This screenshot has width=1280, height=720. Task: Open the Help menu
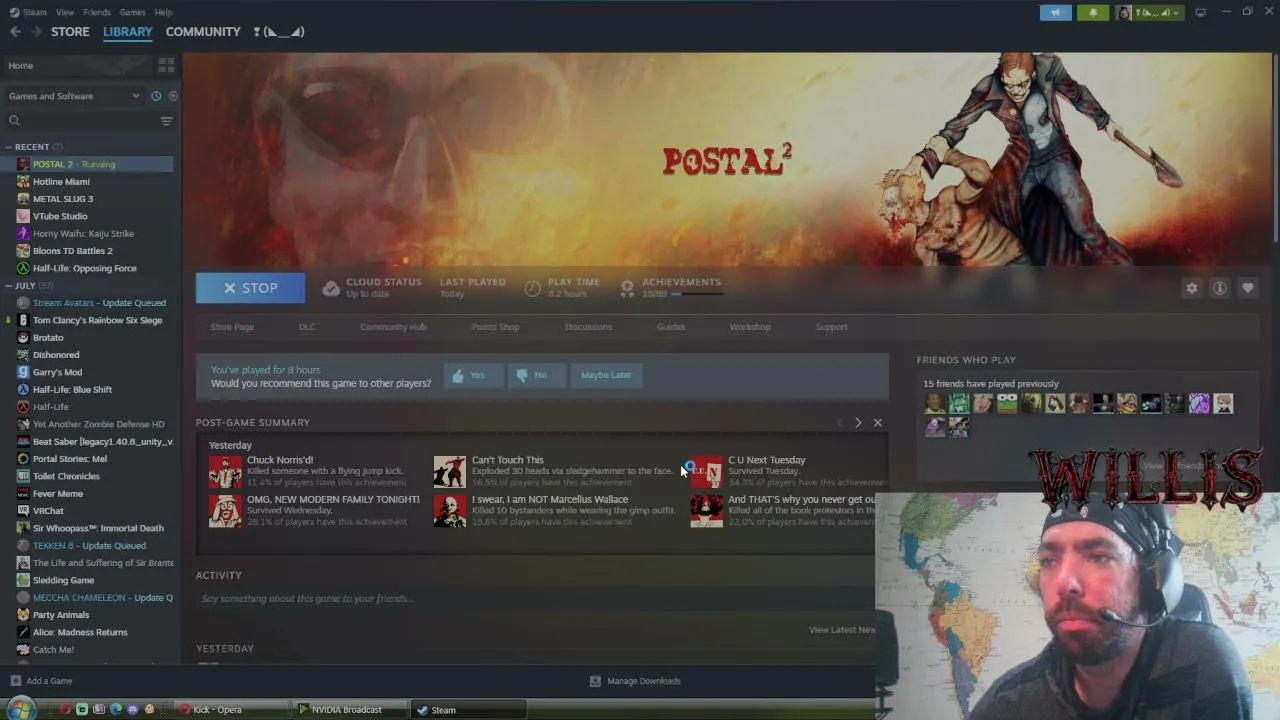tap(163, 12)
